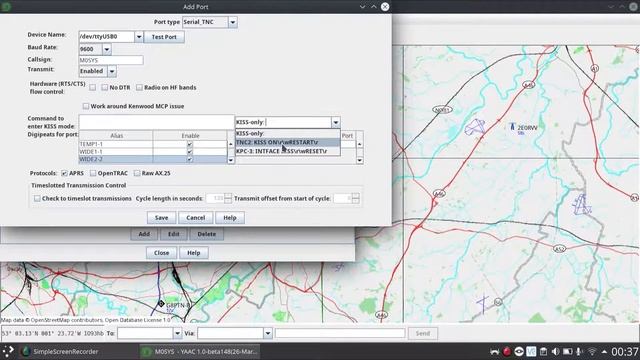Open the Via path dropdown in message bar
Screen dimensions: 640x360
[x=267, y=333]
